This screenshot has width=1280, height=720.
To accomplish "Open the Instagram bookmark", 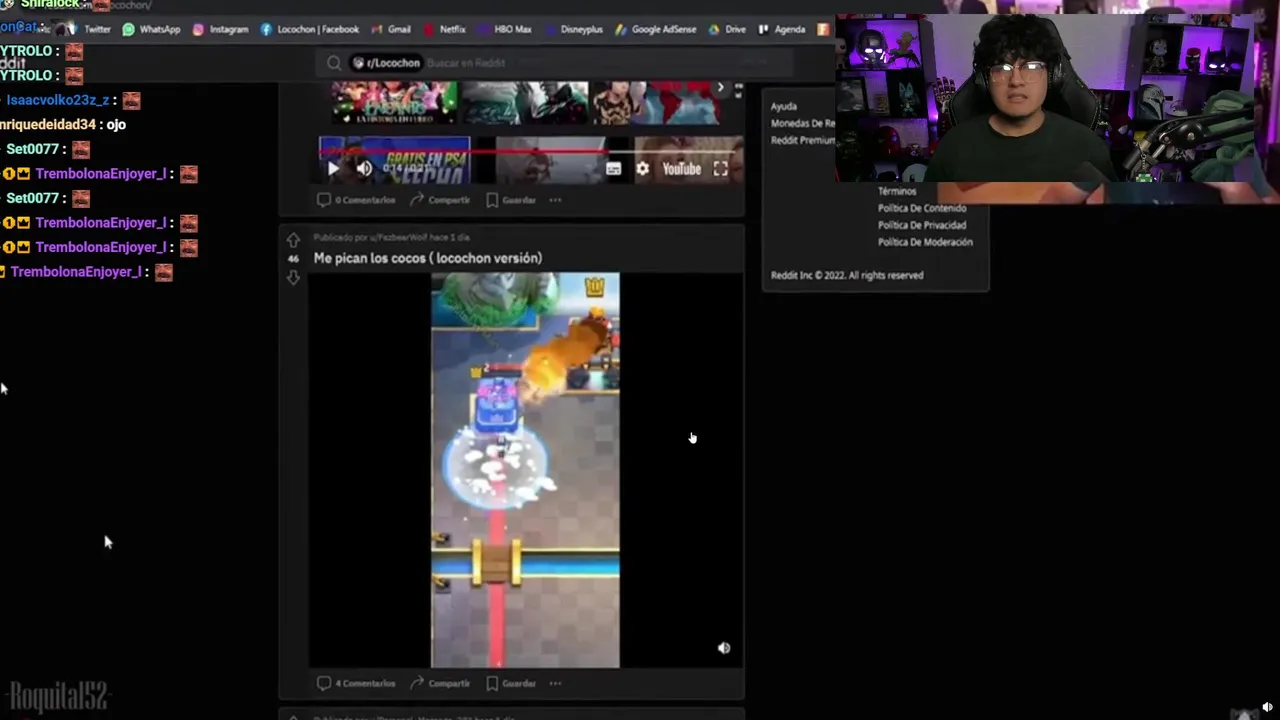I will coord(220,29).
